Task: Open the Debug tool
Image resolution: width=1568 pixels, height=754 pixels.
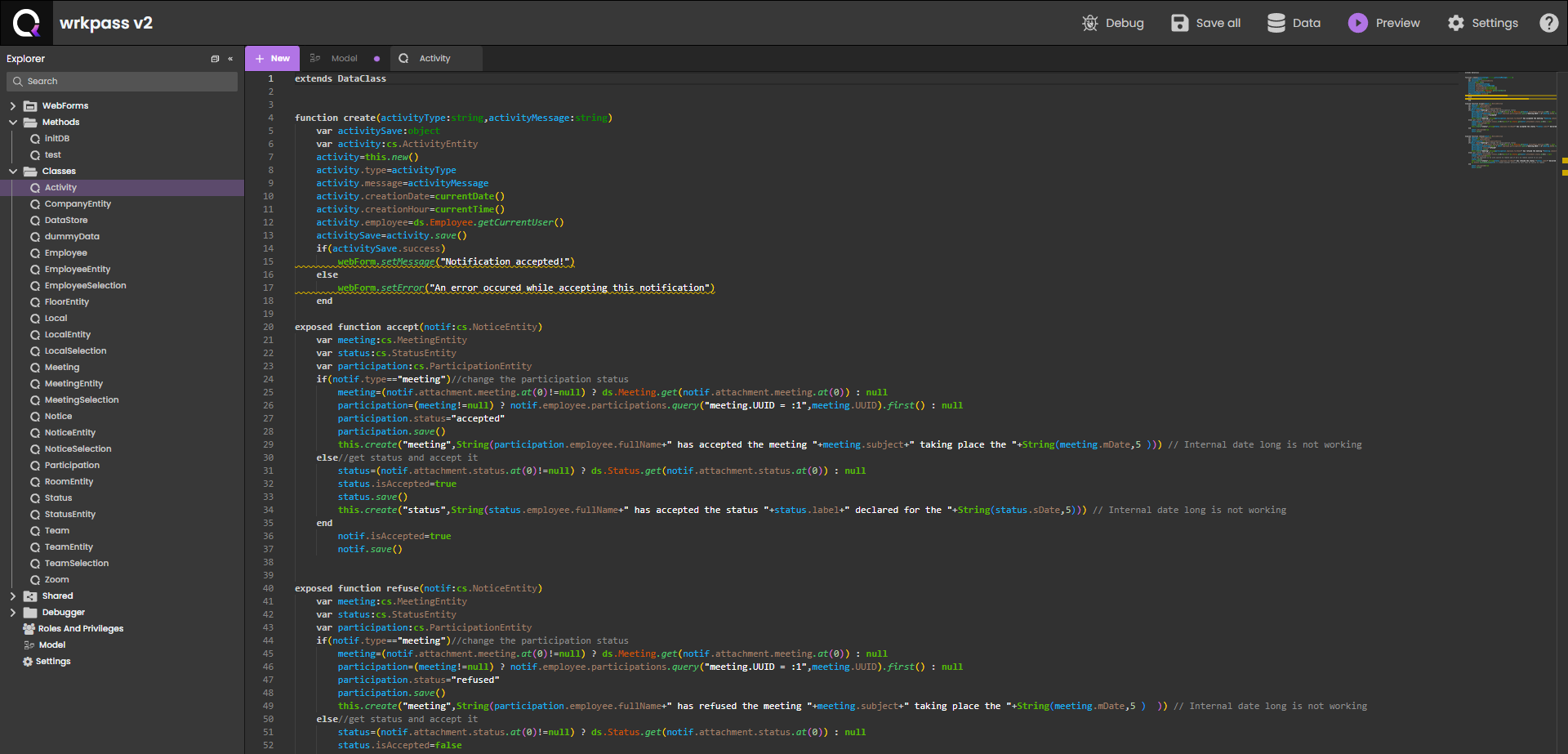Action: [x=1112, y=23]
